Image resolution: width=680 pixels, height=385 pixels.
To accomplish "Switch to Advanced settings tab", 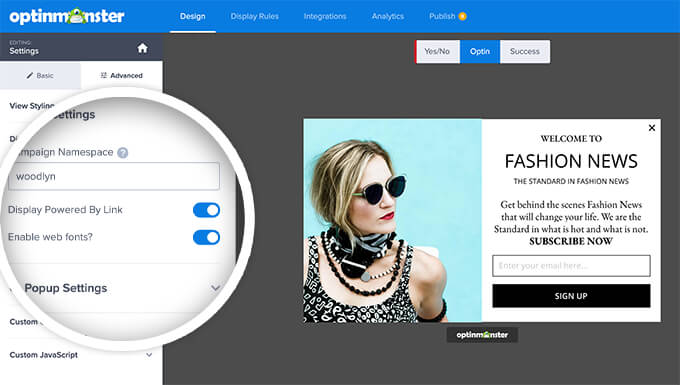I will (121, 75).
